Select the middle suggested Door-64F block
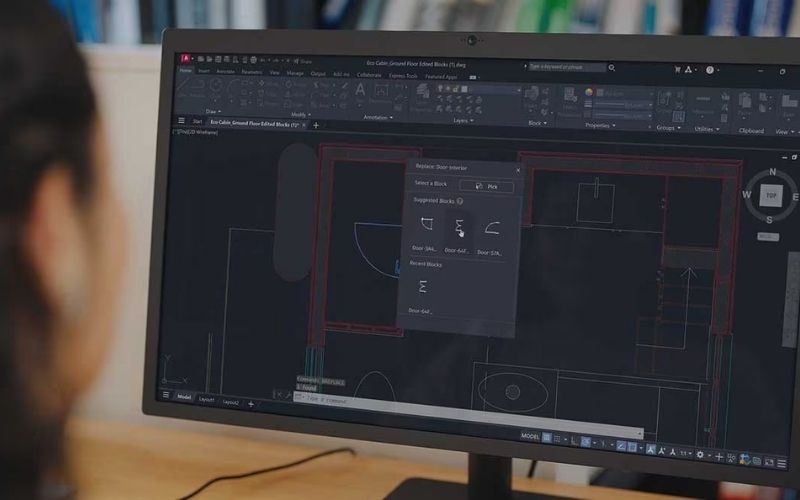The image size is (800, 500). (459, 227)
